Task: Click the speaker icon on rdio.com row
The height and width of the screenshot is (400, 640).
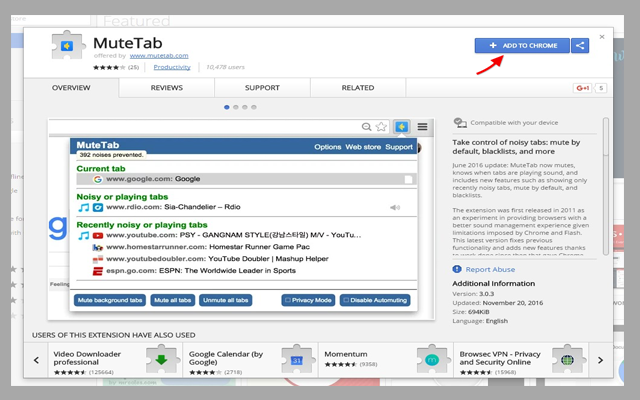Action: click(395, 208)
